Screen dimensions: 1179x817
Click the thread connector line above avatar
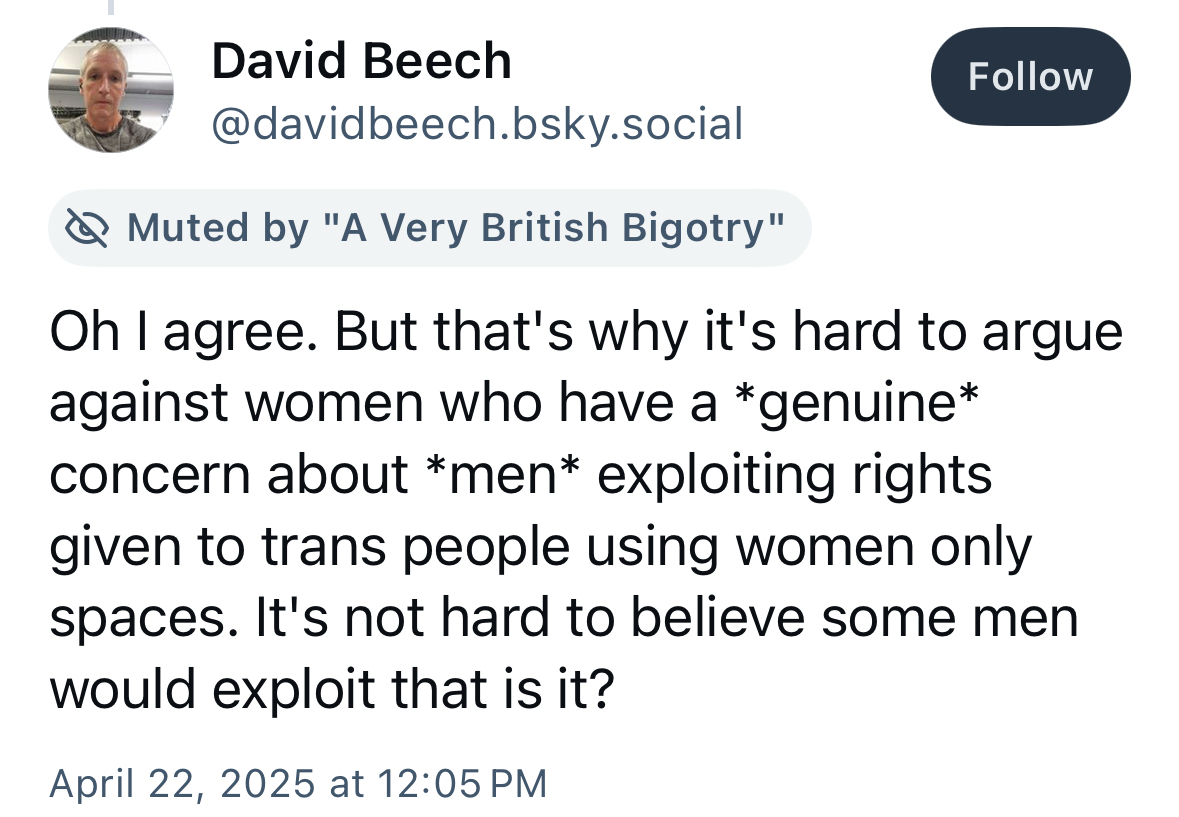(x=112, y=7)
